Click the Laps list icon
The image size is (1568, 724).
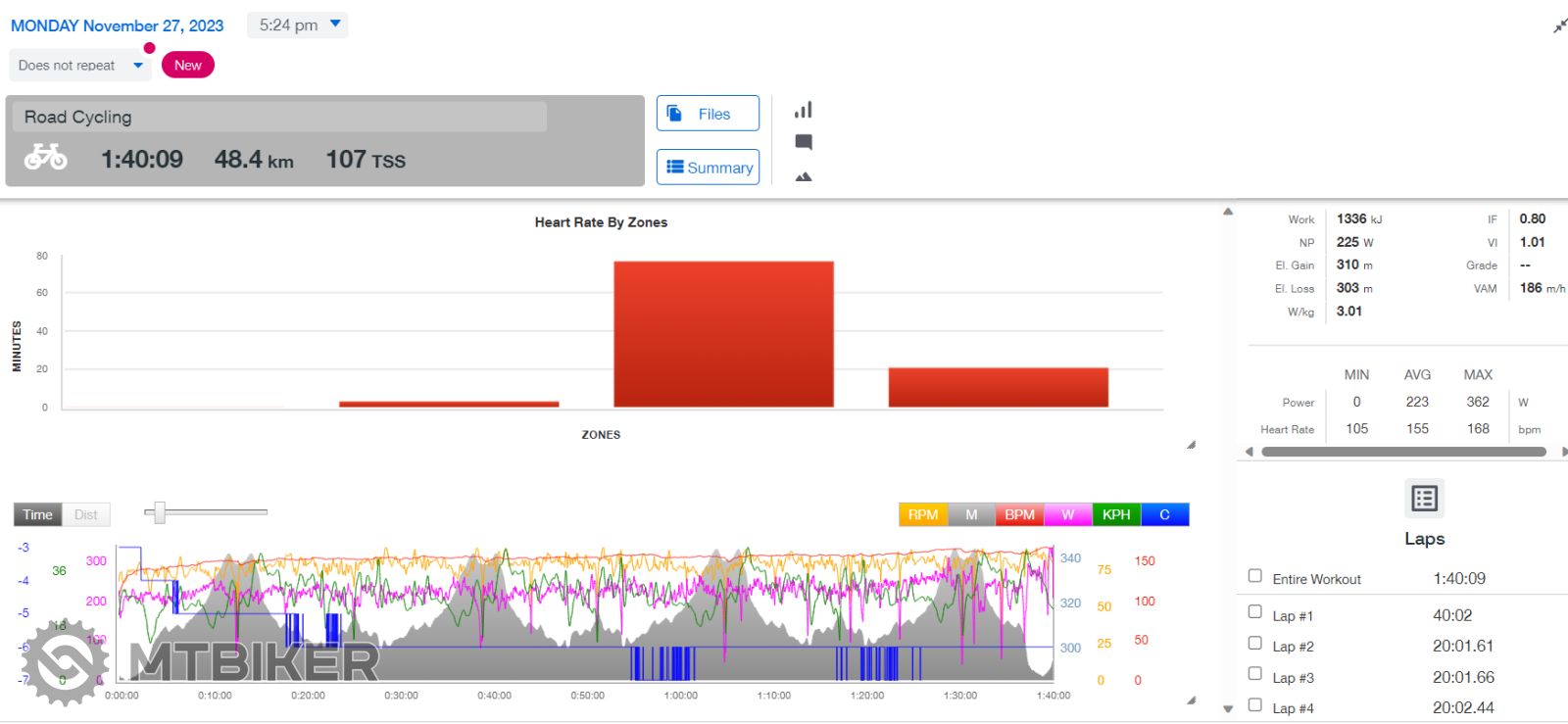pos(1424,499)
